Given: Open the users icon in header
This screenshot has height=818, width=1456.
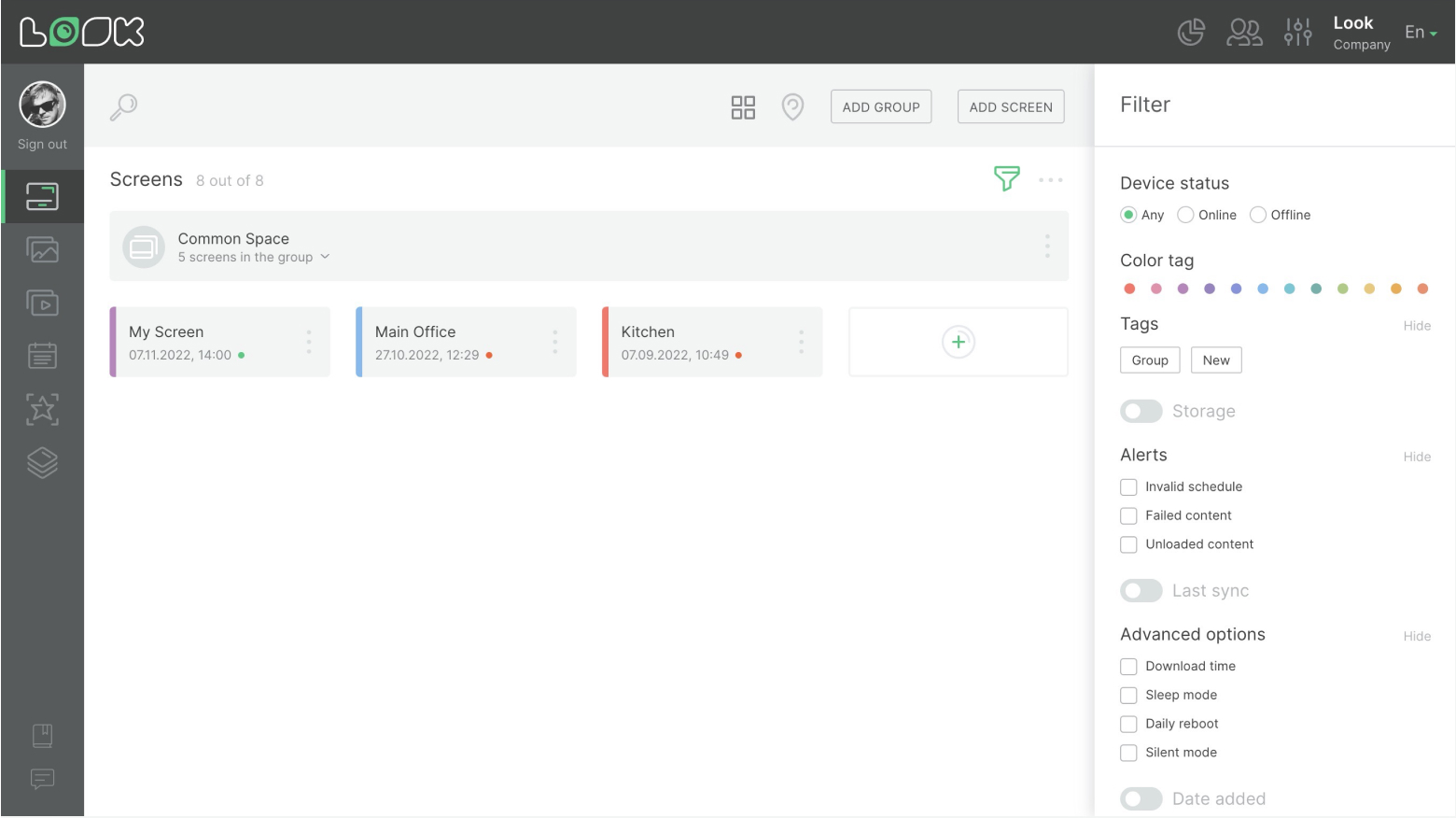Looking at the screenshot, I should pyautogui.click(x=1244, y=33).
